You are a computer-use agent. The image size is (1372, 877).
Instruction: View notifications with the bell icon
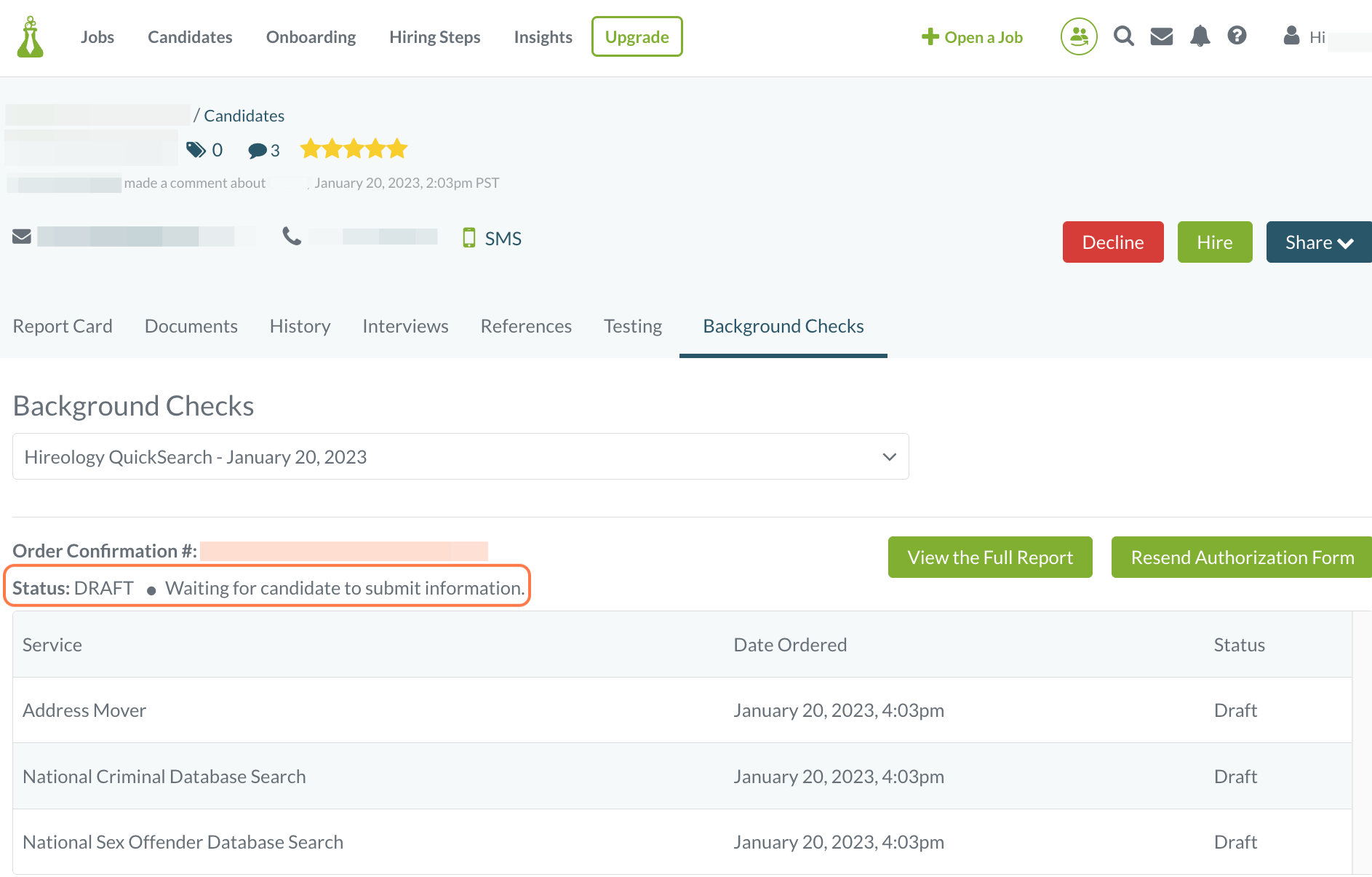pyautogui.click(x=1200, y=35)
